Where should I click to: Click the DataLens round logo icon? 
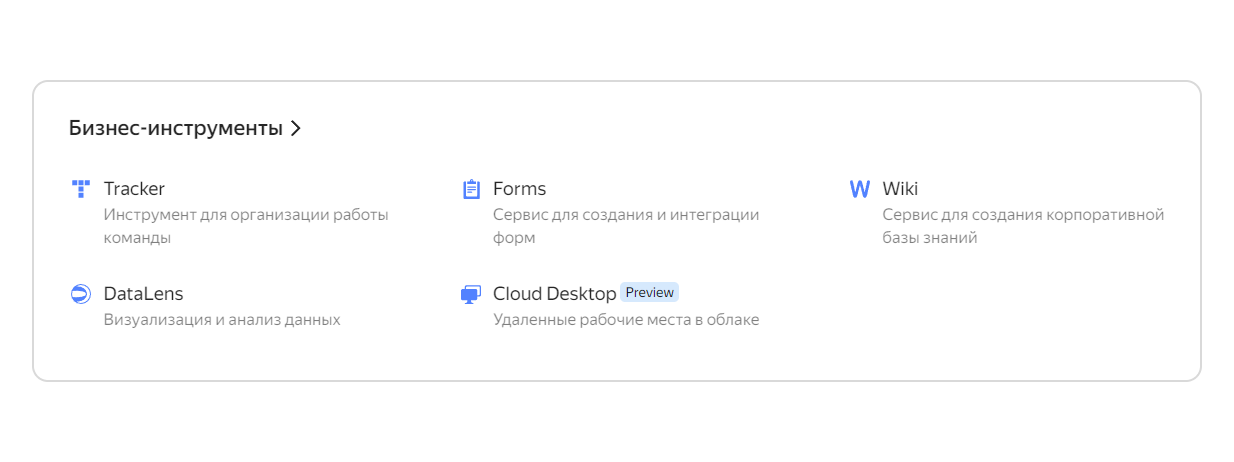pyautogui.click(x=81, y=294)
